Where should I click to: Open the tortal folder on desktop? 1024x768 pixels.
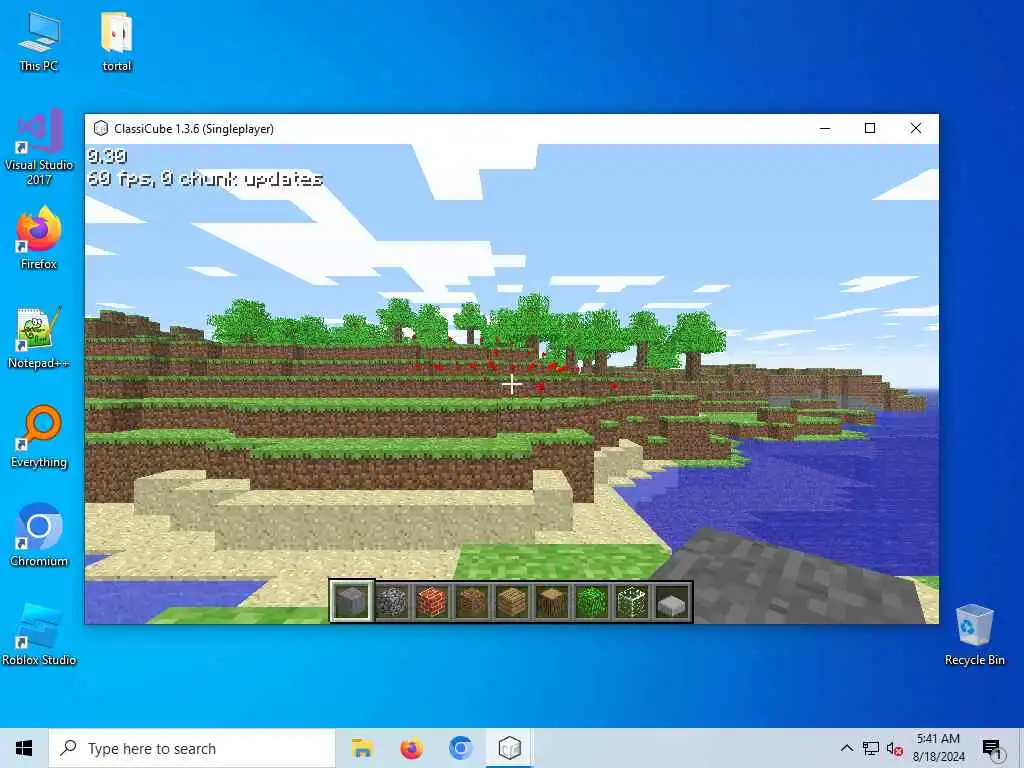(x=117, y=40)
